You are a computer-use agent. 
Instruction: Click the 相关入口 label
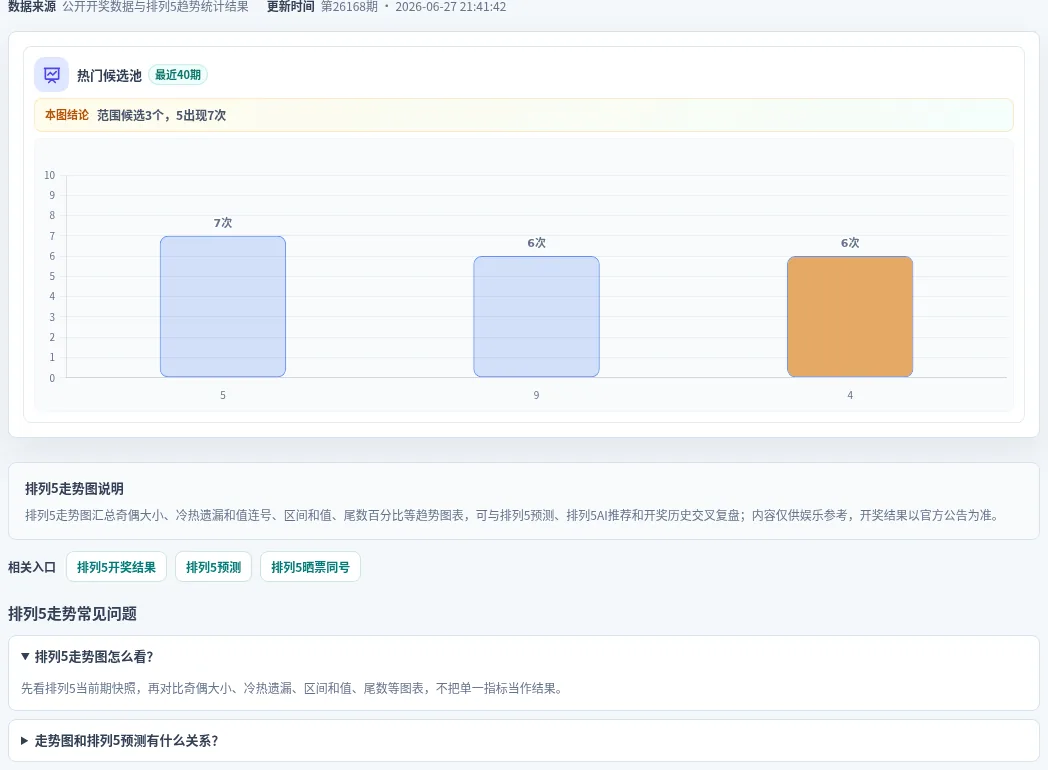(32, 567)
